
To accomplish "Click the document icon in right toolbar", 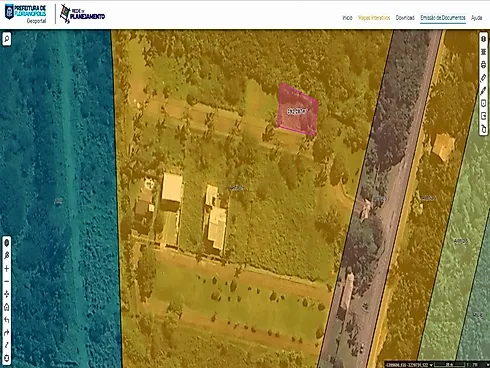I will pyautogui.click(x=483, y=103).
